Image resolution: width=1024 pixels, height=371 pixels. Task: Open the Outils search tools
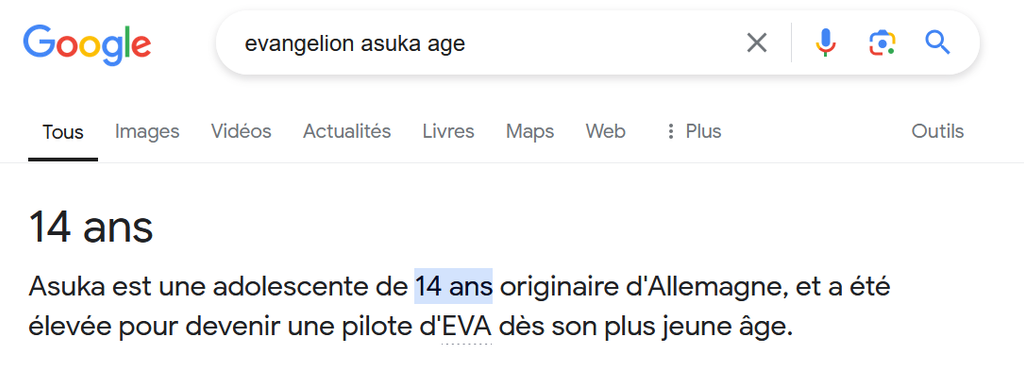click(x=937, y=131)
